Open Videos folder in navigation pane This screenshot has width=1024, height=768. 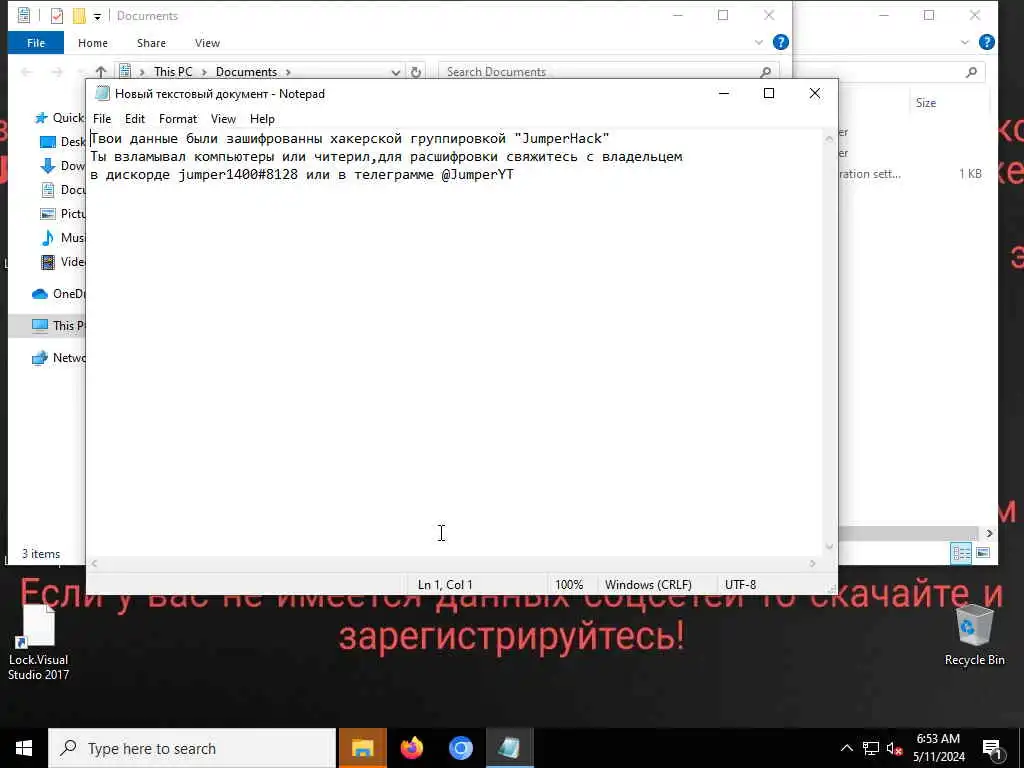click(x=63, y=262)
